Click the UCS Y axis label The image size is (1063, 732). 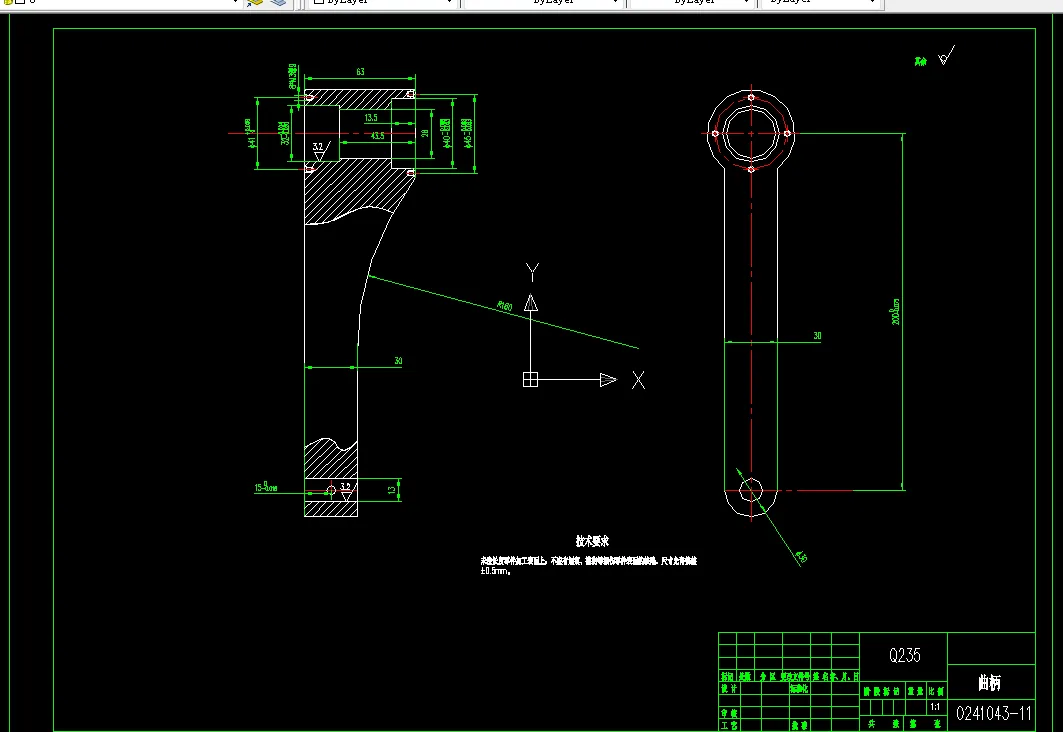pos(532,272)
